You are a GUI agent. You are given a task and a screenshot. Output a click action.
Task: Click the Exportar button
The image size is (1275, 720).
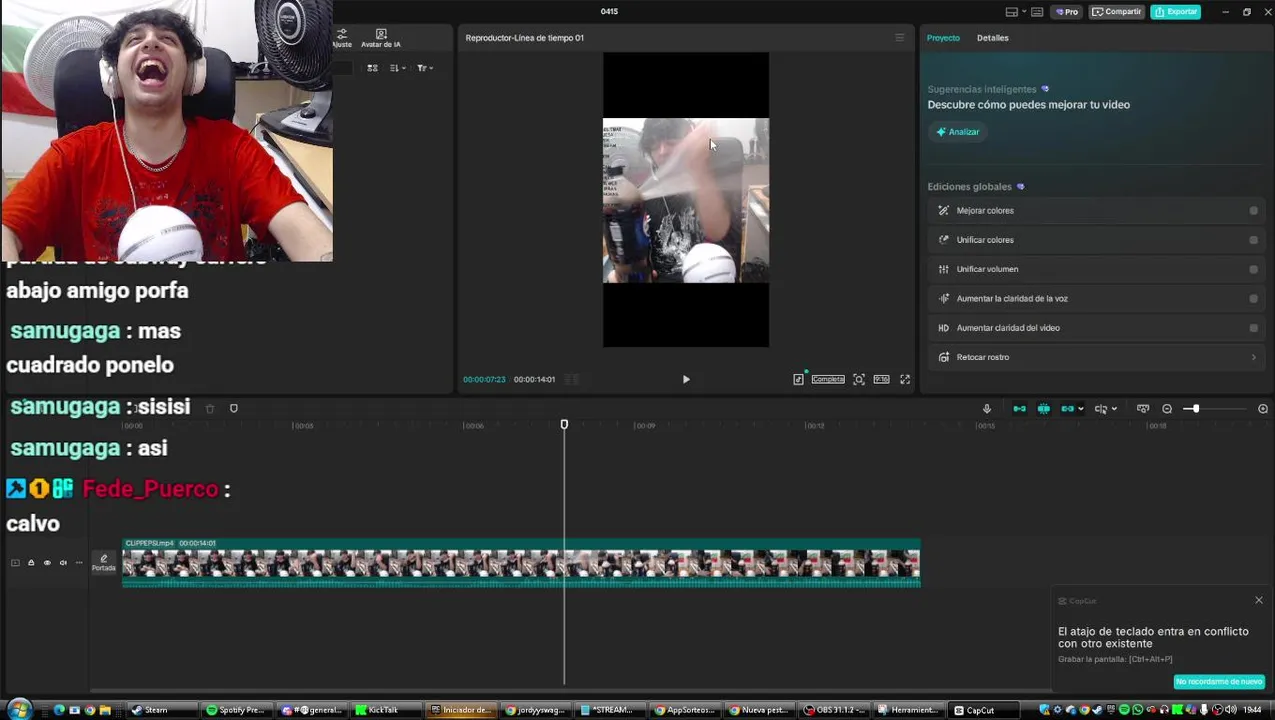coord(1176,12)
